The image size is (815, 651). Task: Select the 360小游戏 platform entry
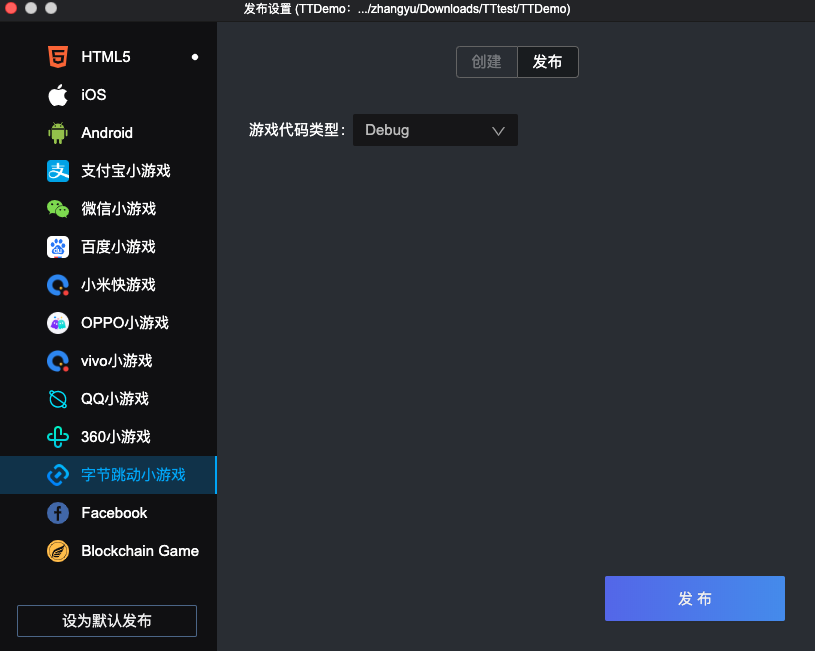click(115, 437)
